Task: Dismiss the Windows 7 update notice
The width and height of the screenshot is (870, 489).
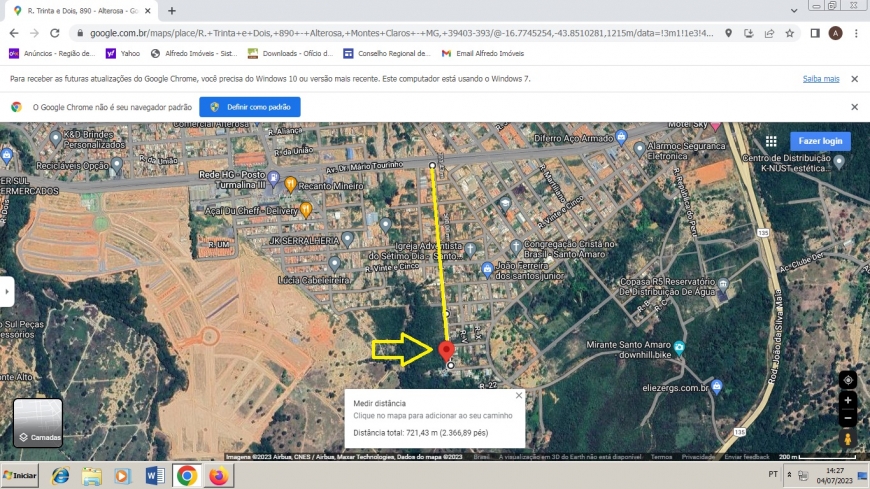Action: point(854,79)
